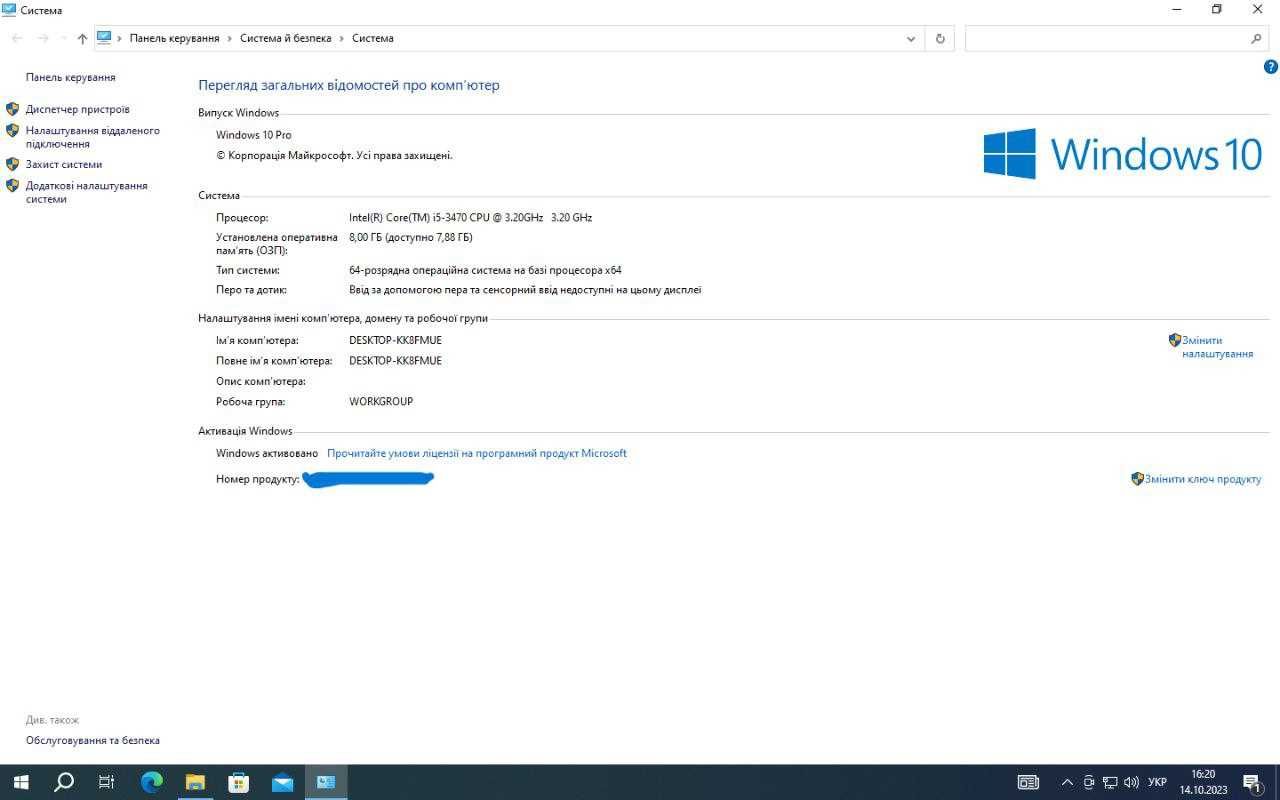Open 'Диспетчер пристроїв' link
This screenshot has width=1280, height=800.
78,109
